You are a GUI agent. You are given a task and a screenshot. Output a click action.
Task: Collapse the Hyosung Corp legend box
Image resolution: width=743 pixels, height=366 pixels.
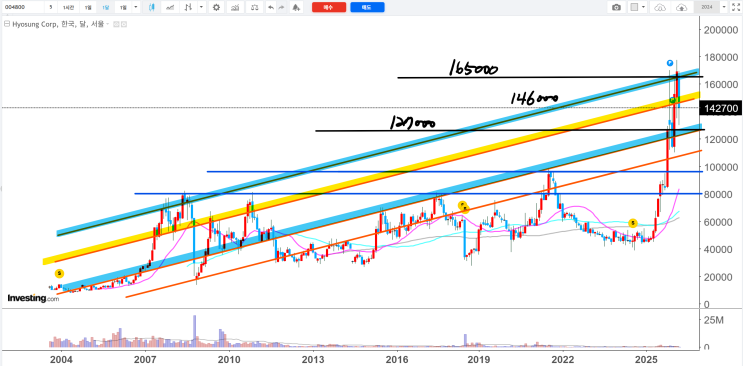click(6, 24)
